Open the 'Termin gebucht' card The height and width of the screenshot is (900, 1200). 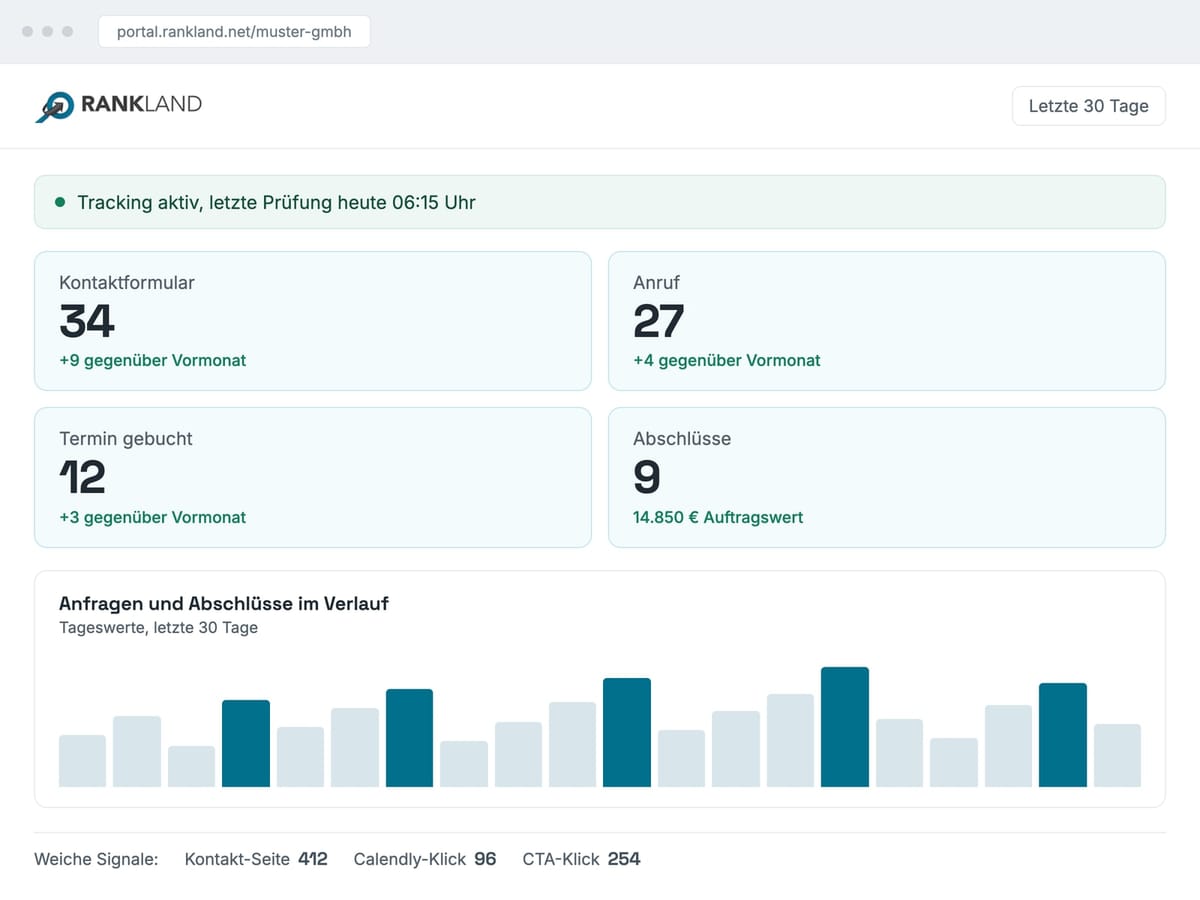pyautogui.click(x=313, y=477)
